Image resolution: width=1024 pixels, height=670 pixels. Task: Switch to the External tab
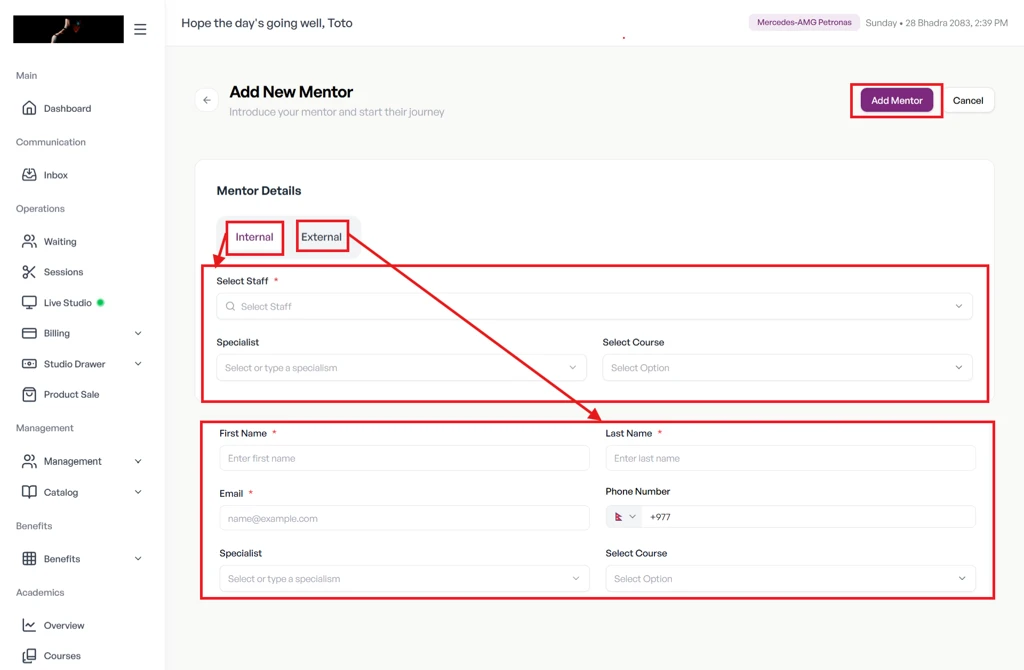point(321,237)
